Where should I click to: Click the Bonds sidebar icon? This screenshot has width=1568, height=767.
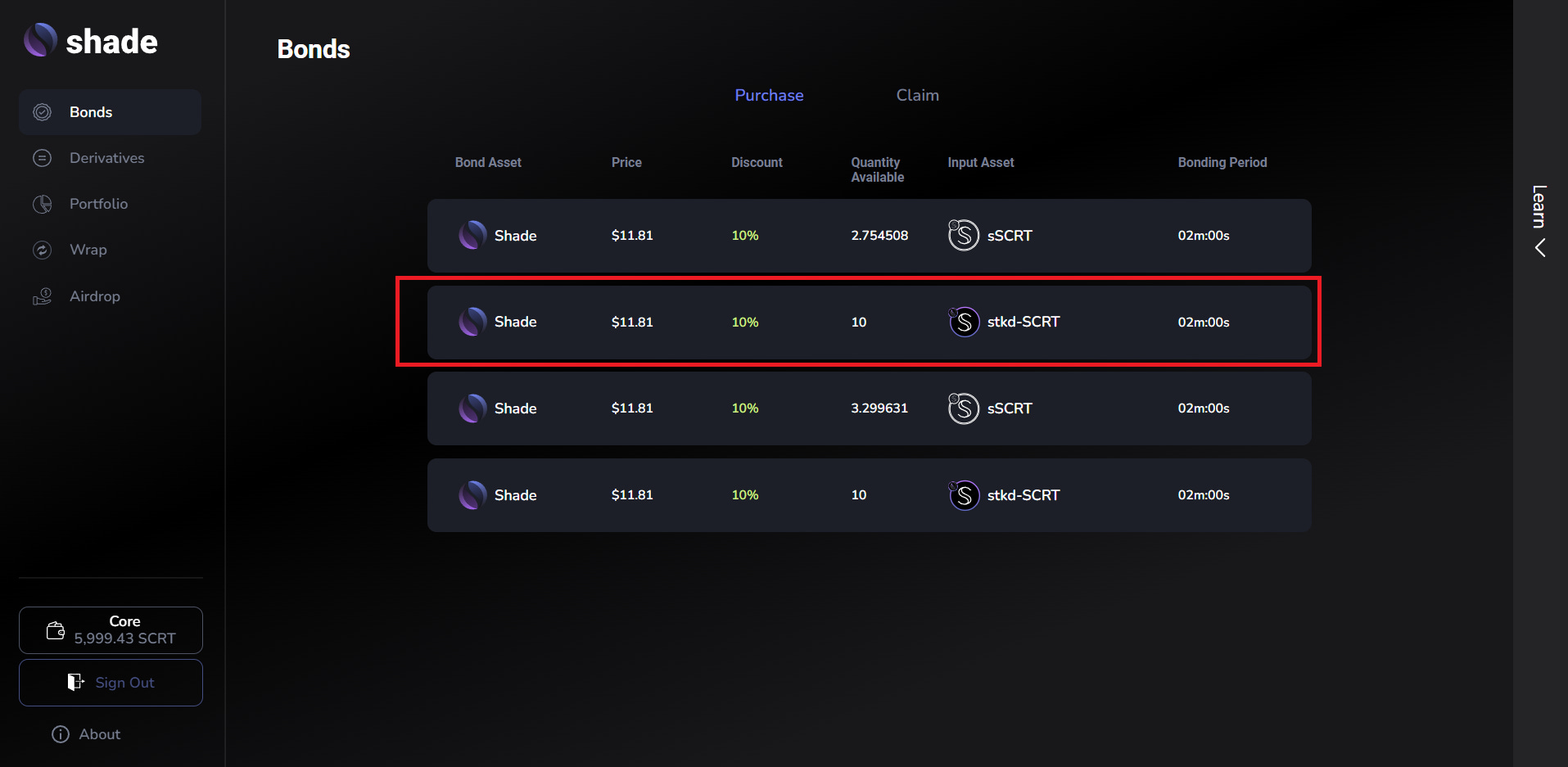point(42,112)
